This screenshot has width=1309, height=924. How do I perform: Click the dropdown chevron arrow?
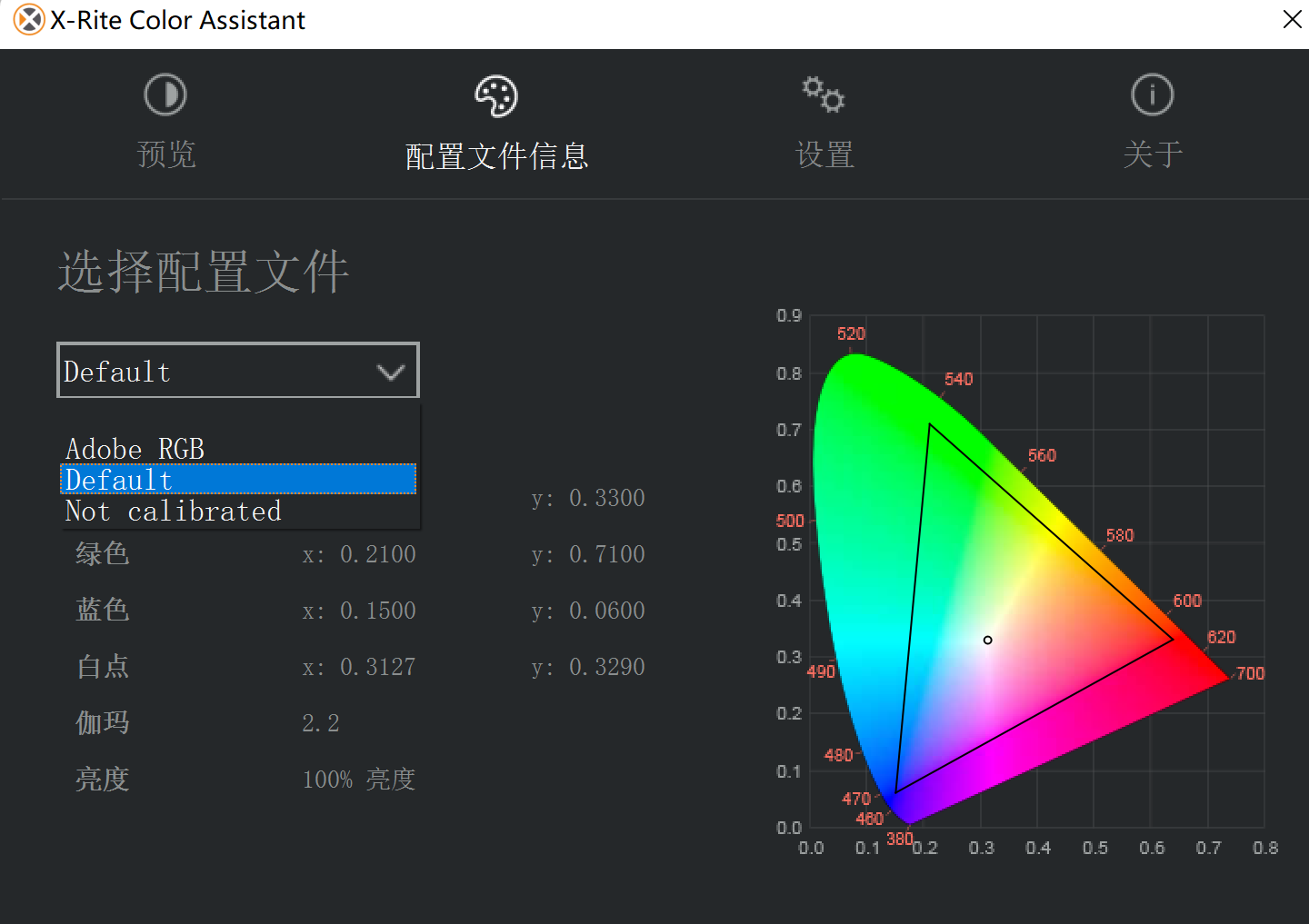(391, 372)
